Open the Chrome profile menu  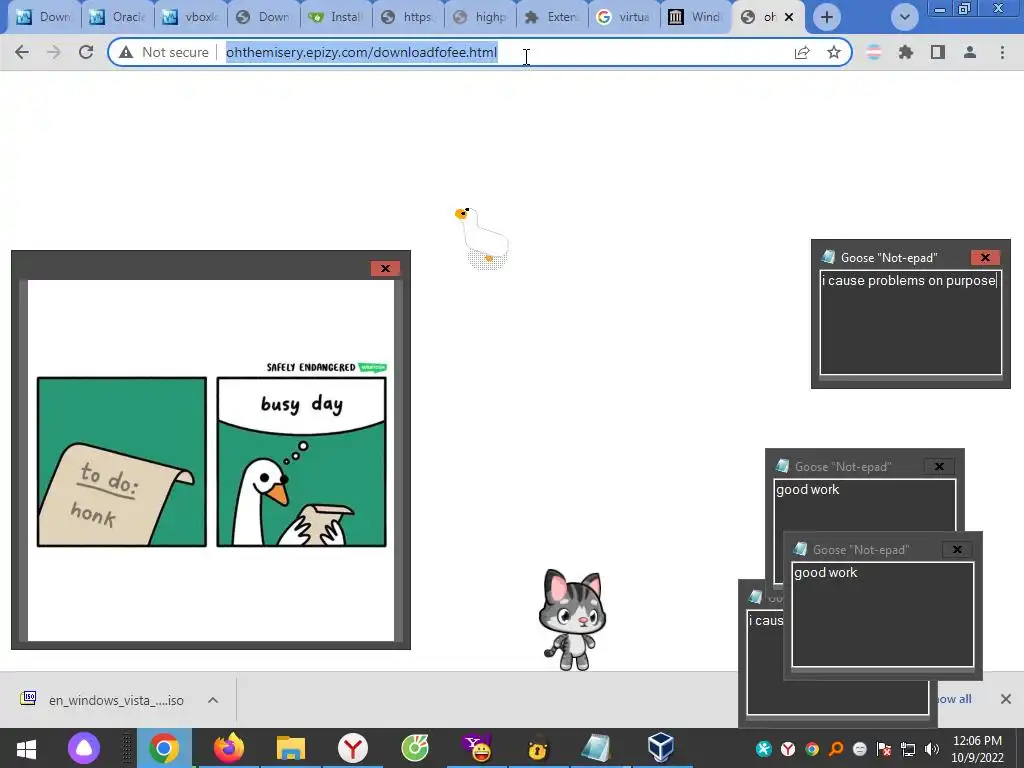point(970,52)
